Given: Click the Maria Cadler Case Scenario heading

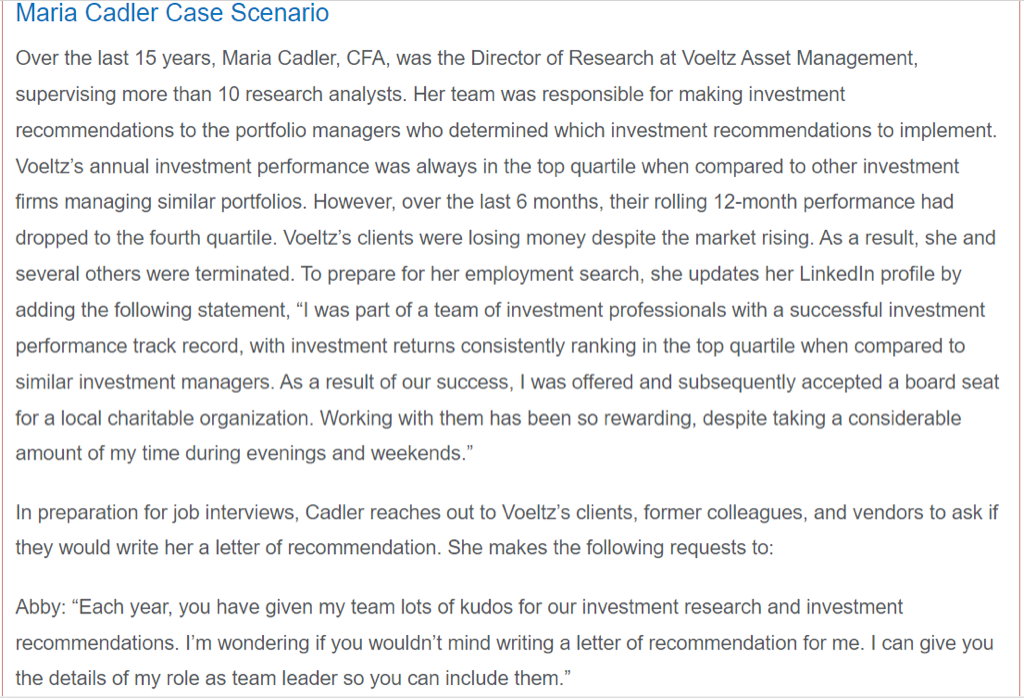Looking at the screenshot, I should (x=172, y=14).
